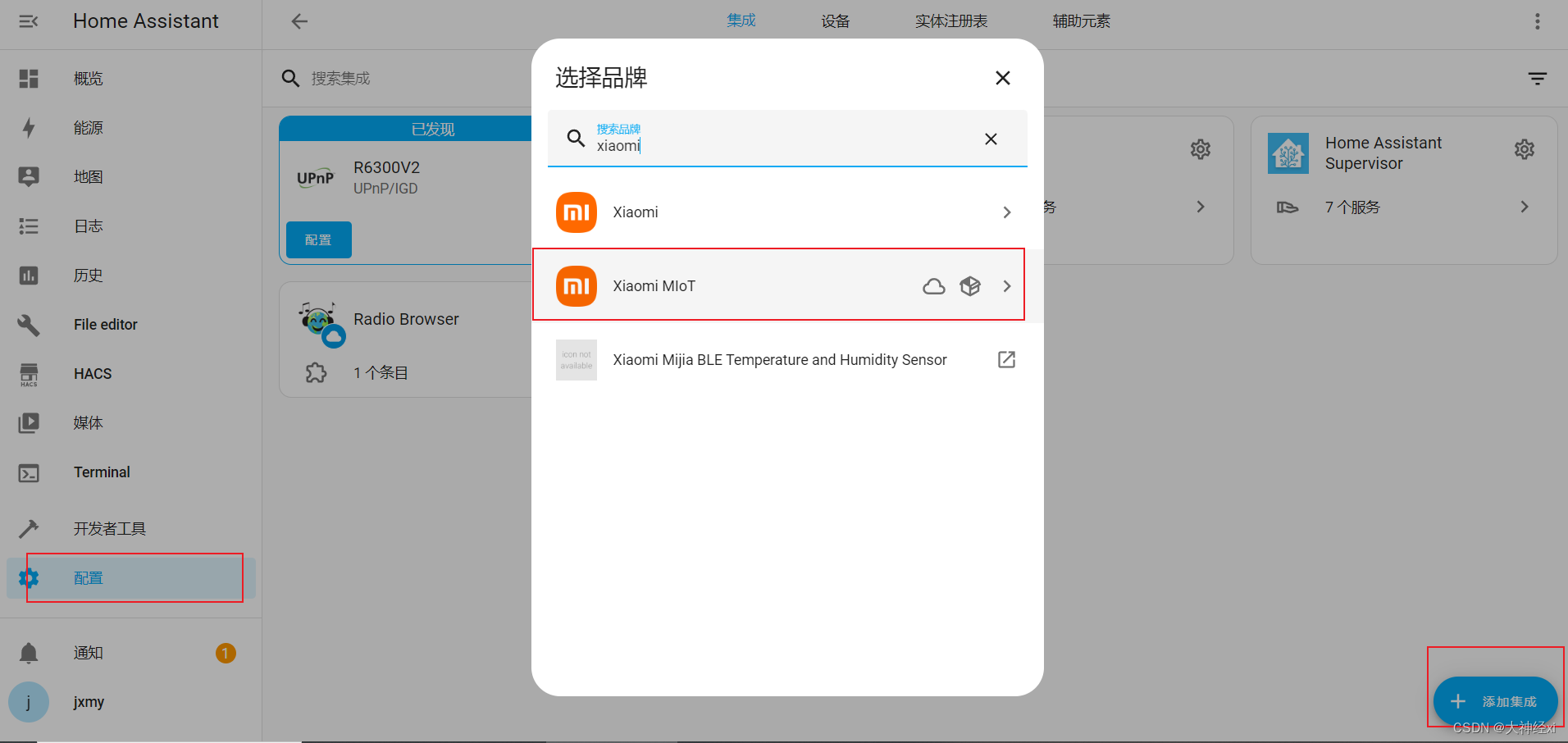Select the Xiaomi brand entry text
This screenshot has height=743, width=1568.
[x=636, y=212]
